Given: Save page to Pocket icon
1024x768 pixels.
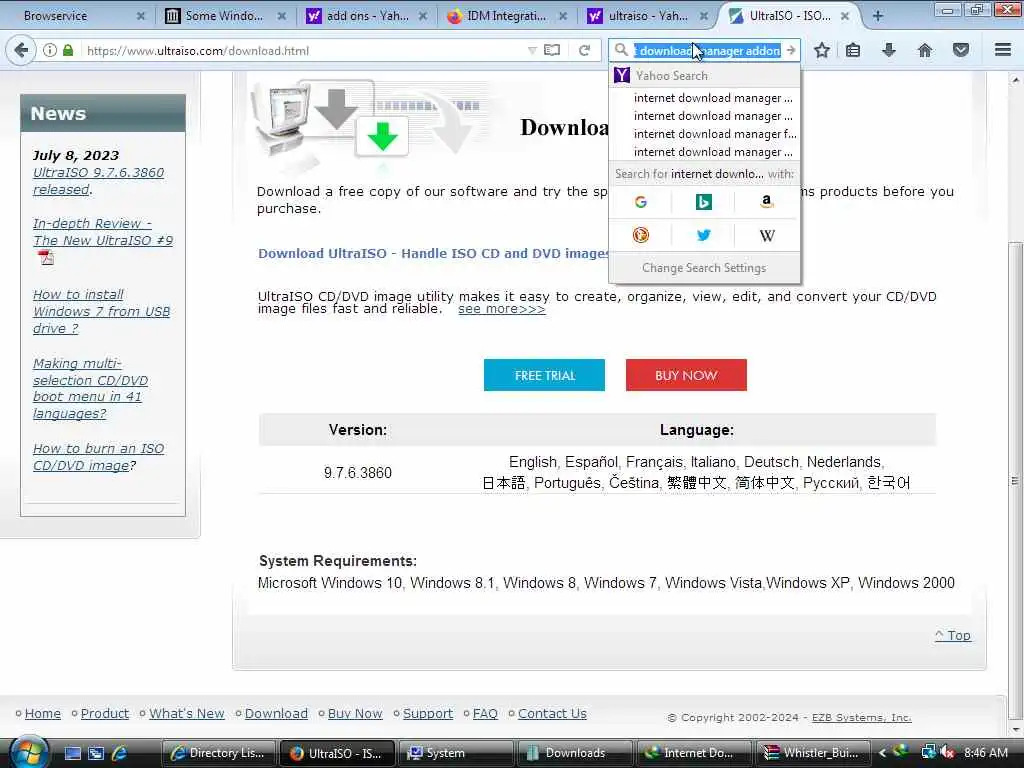Looking at the screenshot, I should 961,50.
